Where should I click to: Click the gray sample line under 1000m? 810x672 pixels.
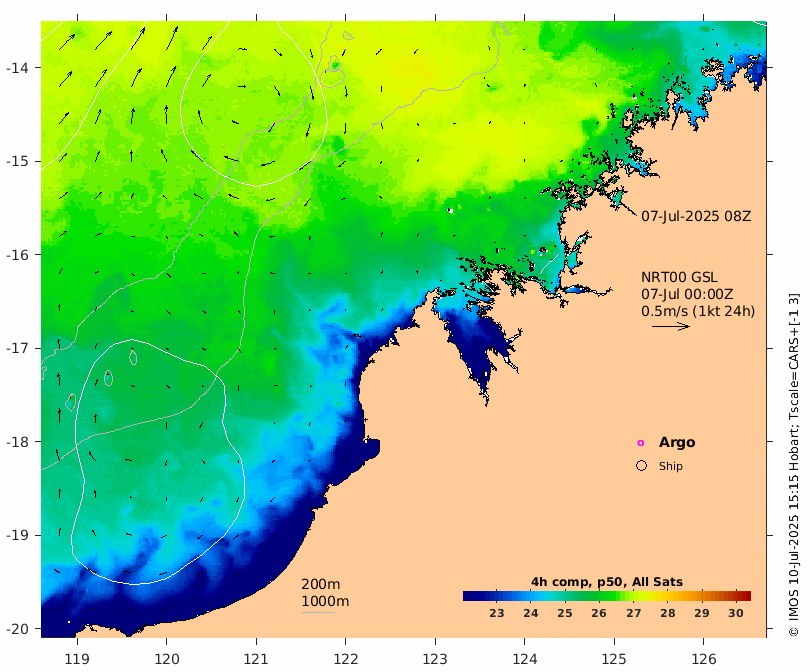(318, 613)
